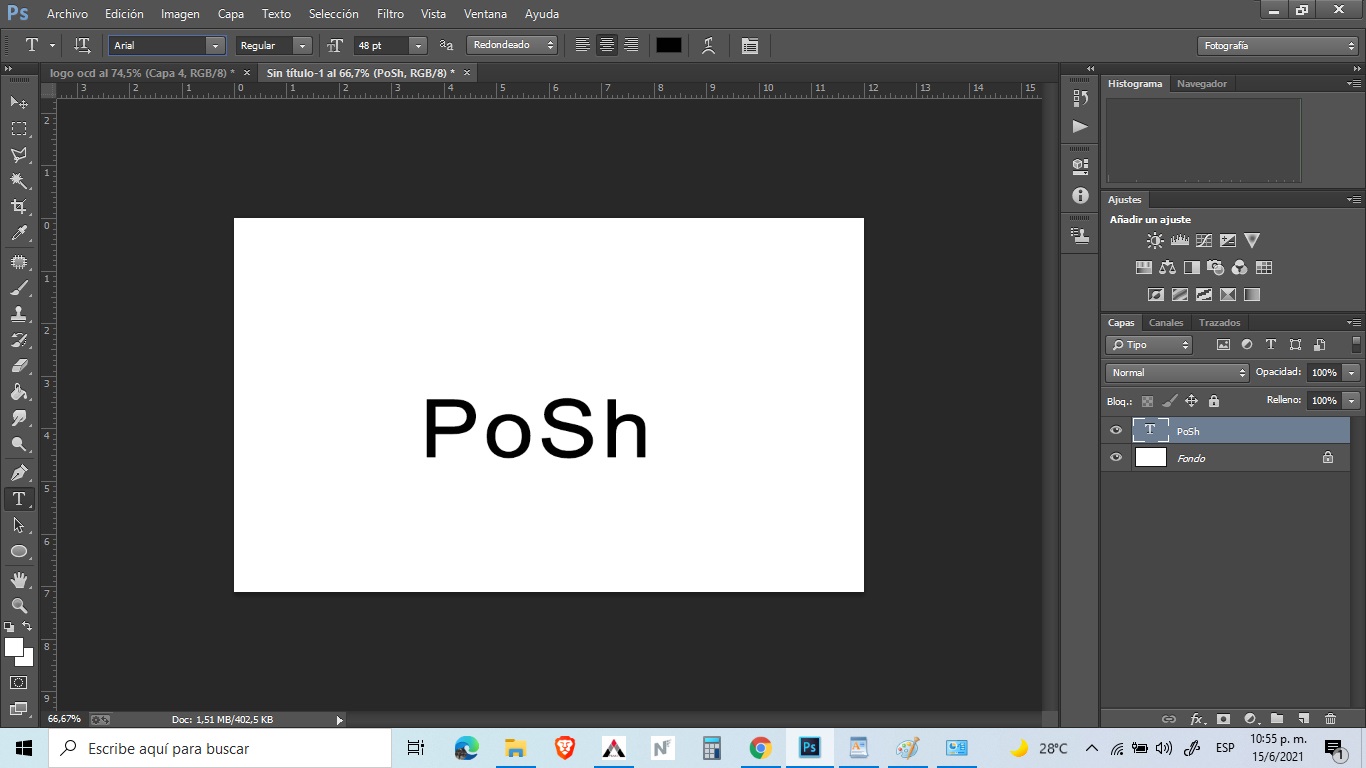Open the Tipo layer filter dropdown
Image resolution: width=1366 pixels, height=768 pixels.
(x=1149, y=344)
